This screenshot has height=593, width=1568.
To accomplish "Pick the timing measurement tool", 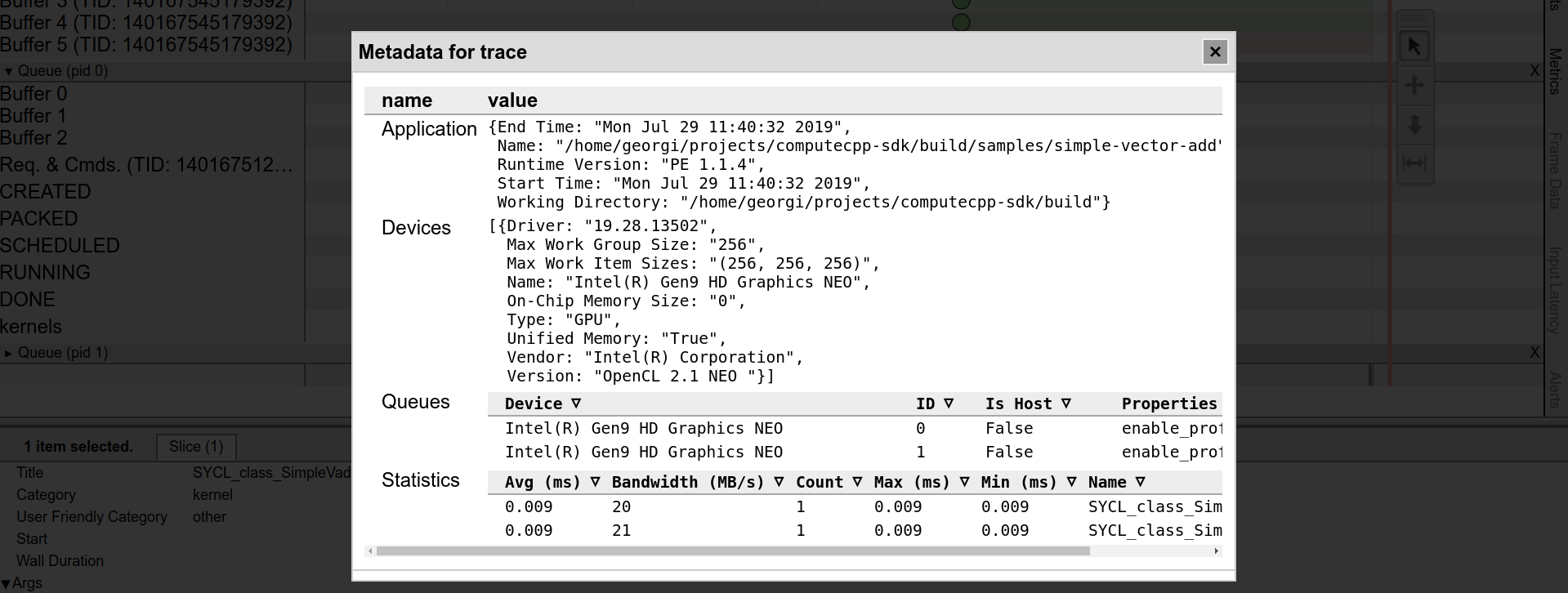I will 1414,163.
